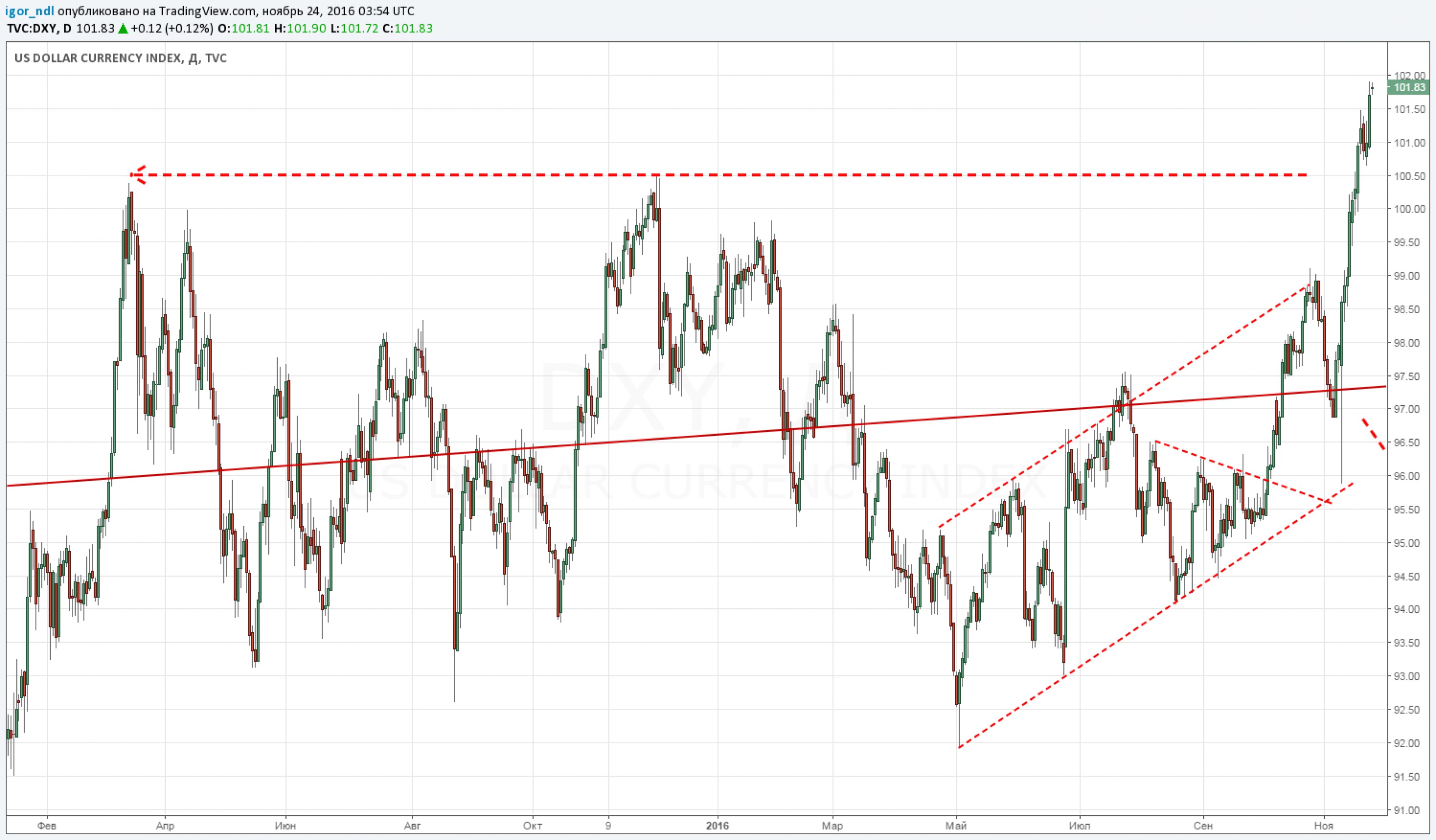This screenshot has width=1436, height=840.
Task: Click the Апр date axis label
Action: [165, 826]
